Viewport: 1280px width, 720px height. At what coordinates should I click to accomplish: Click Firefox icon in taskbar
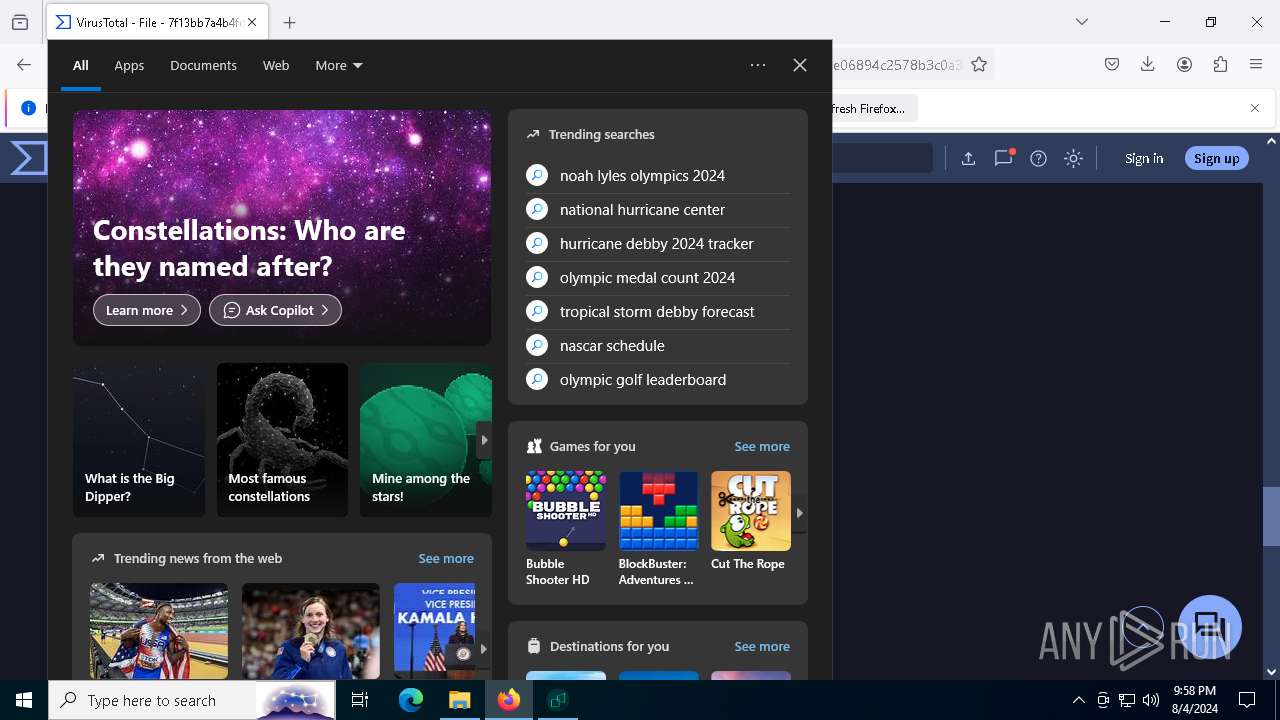point(509,700)
